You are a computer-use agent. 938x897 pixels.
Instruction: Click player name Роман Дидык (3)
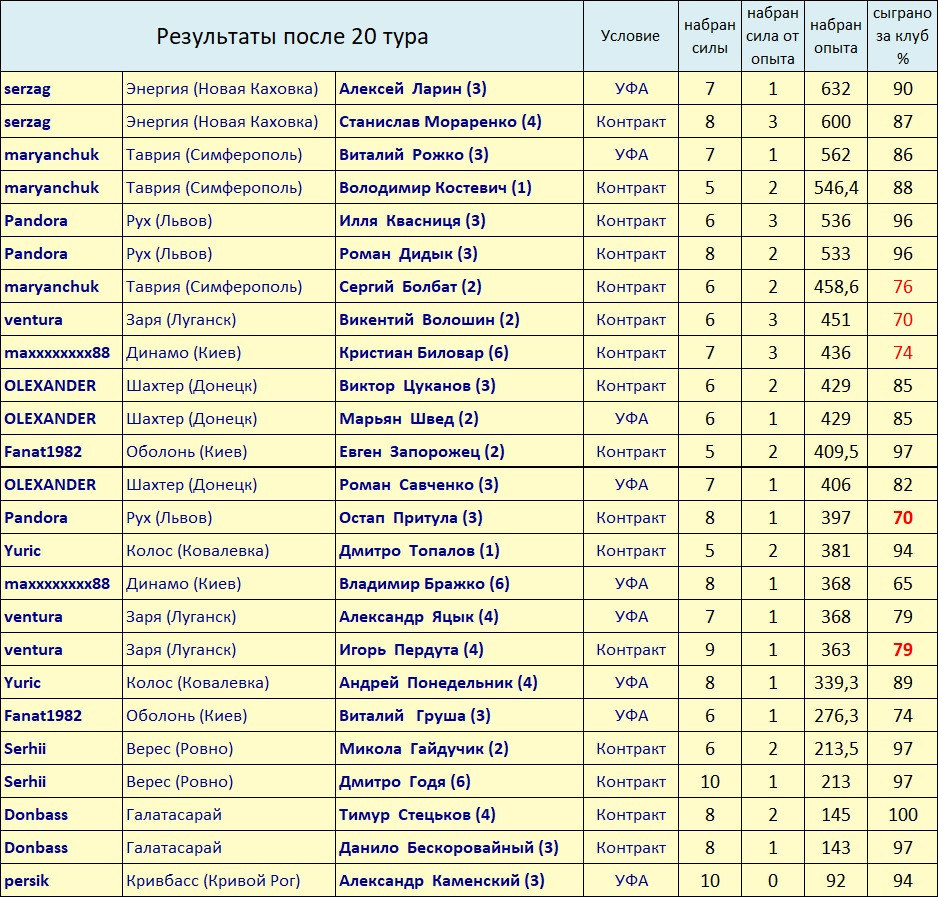pyautogui.click(x=408, y=253)
